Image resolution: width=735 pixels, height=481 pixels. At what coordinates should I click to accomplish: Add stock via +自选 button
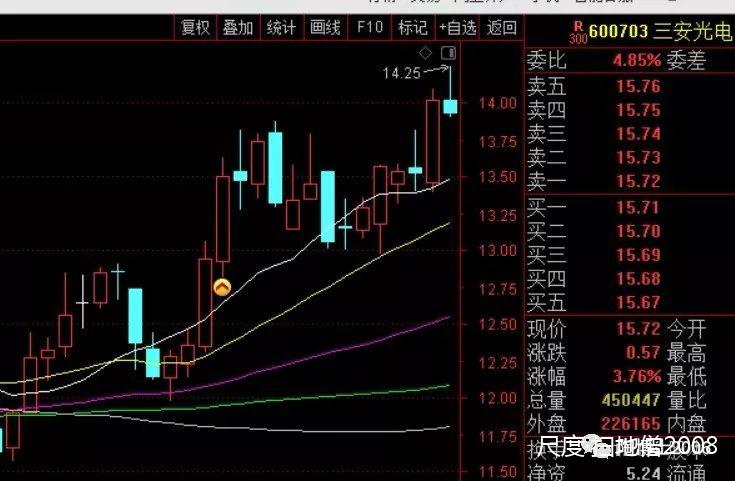[x=458, y=28]
